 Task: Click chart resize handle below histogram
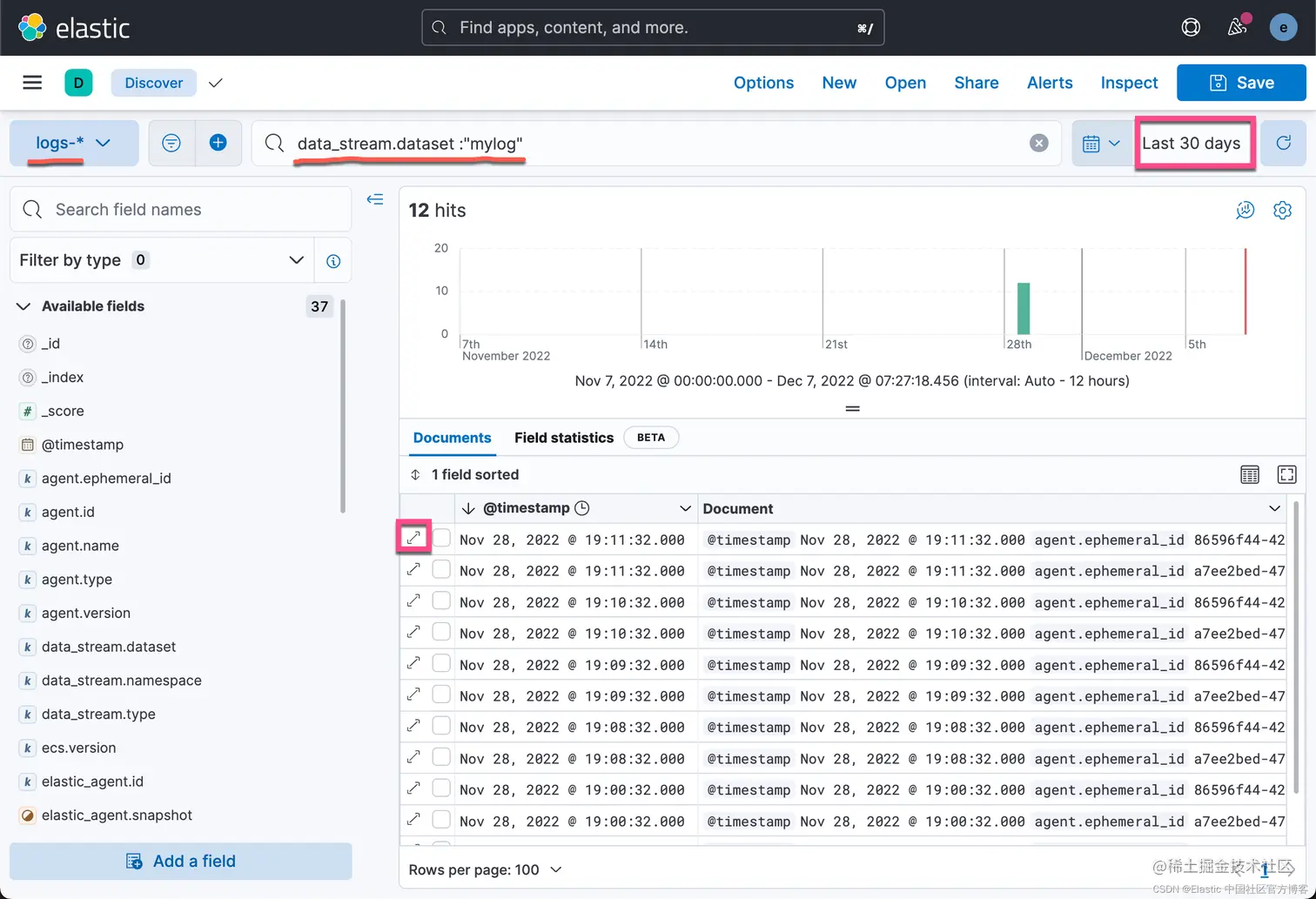[x=852, y=408]
